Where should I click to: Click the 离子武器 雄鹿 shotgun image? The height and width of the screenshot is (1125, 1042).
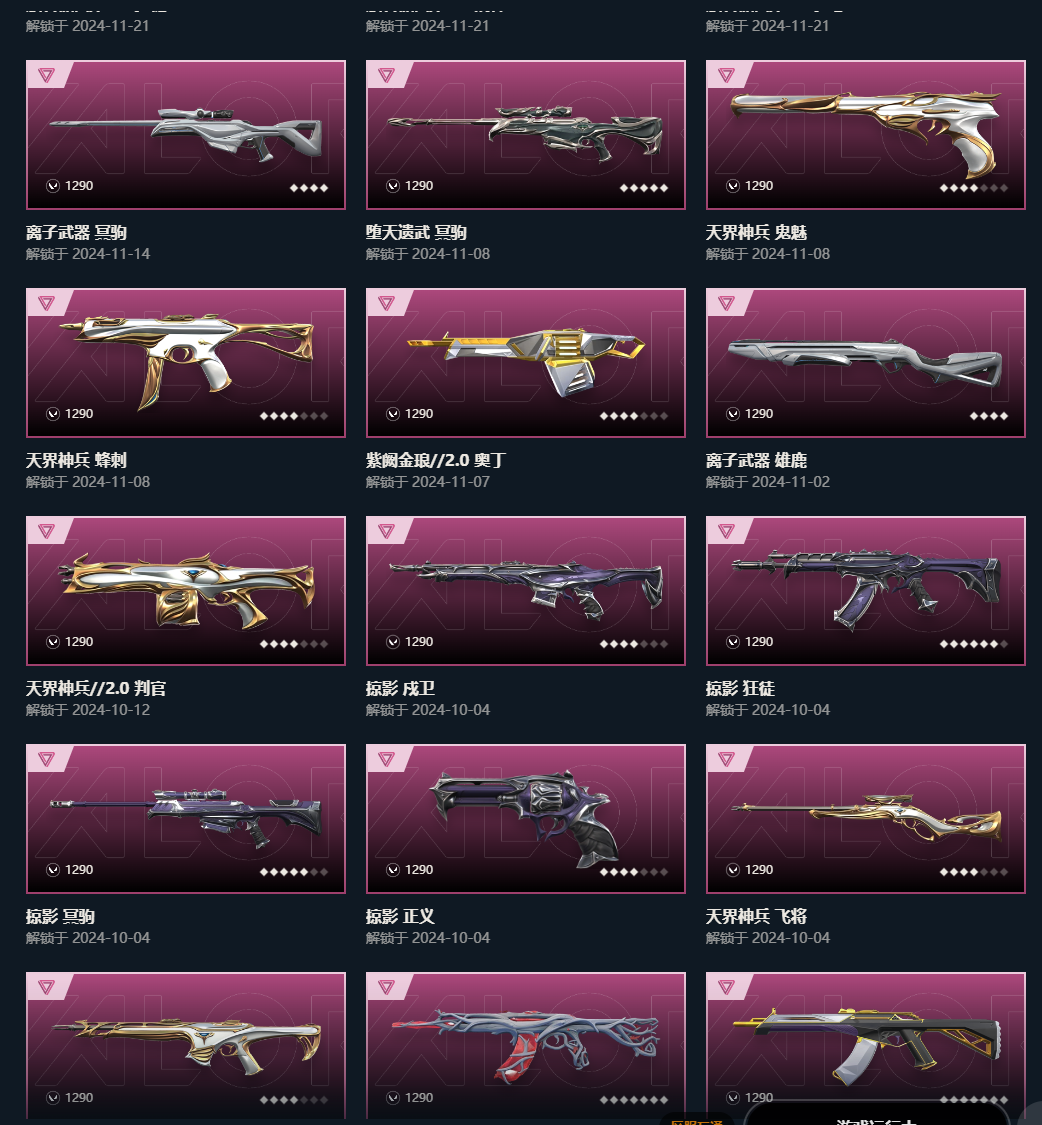865,360
